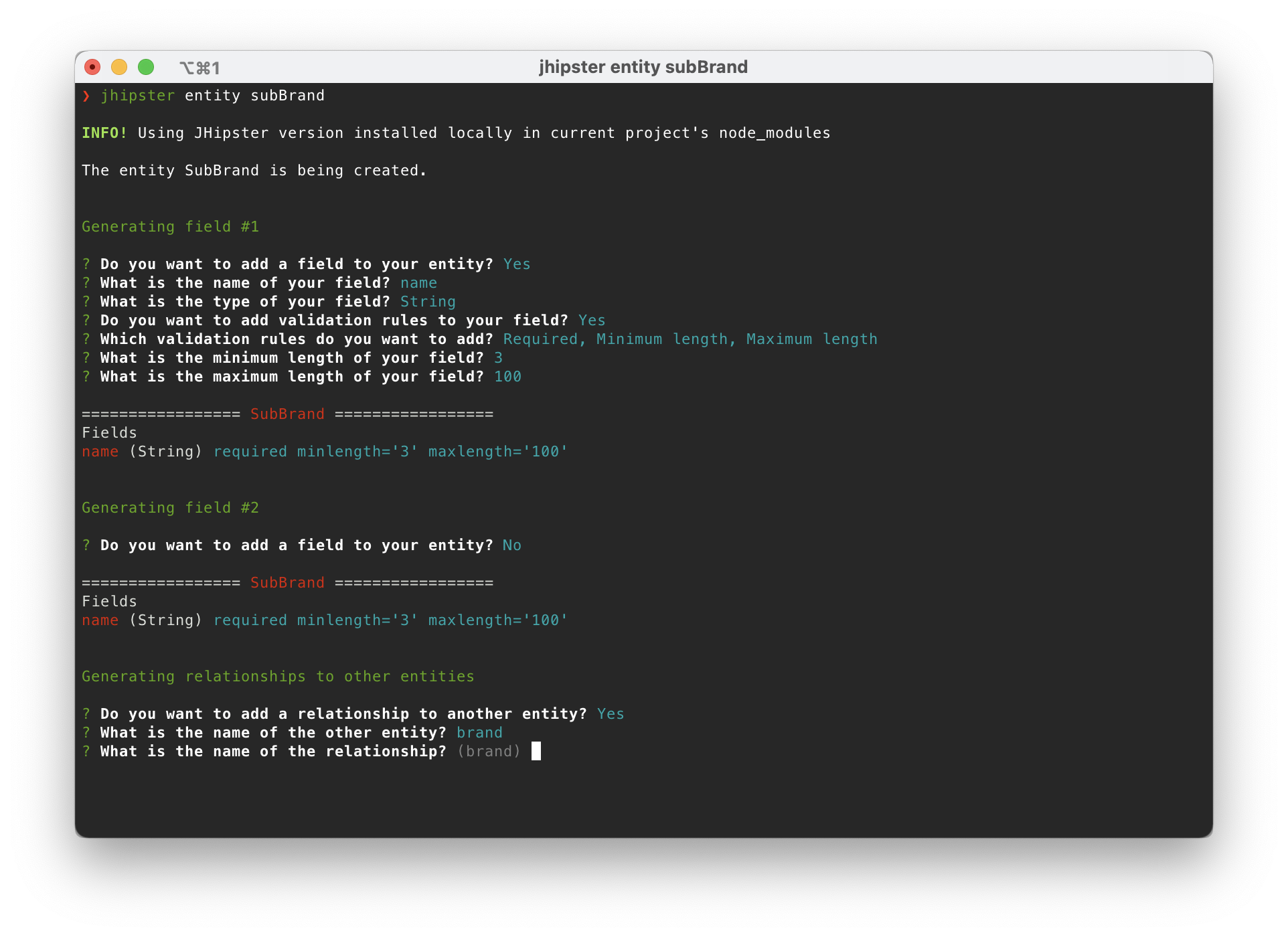
Task: Click the 'No' answer for adding field
Action: click(511, 545)
